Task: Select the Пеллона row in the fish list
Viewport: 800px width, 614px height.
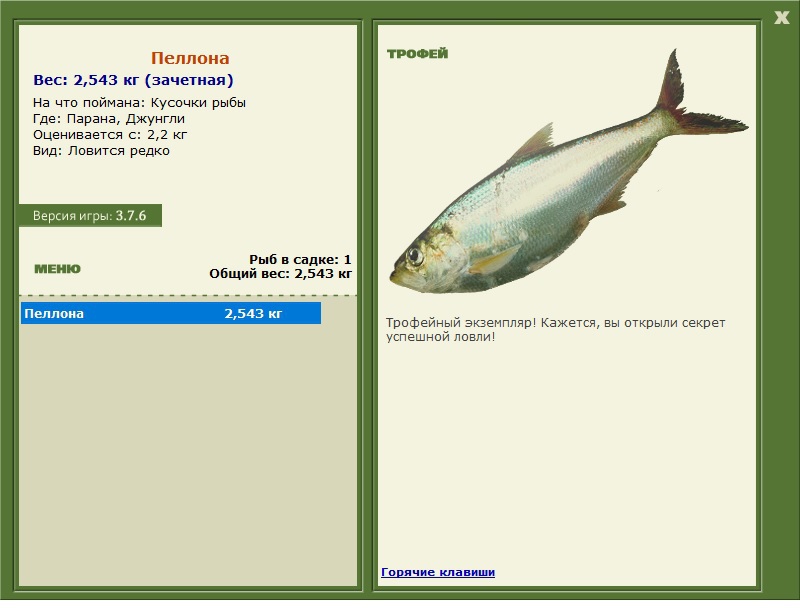Action: coord(171,313)
